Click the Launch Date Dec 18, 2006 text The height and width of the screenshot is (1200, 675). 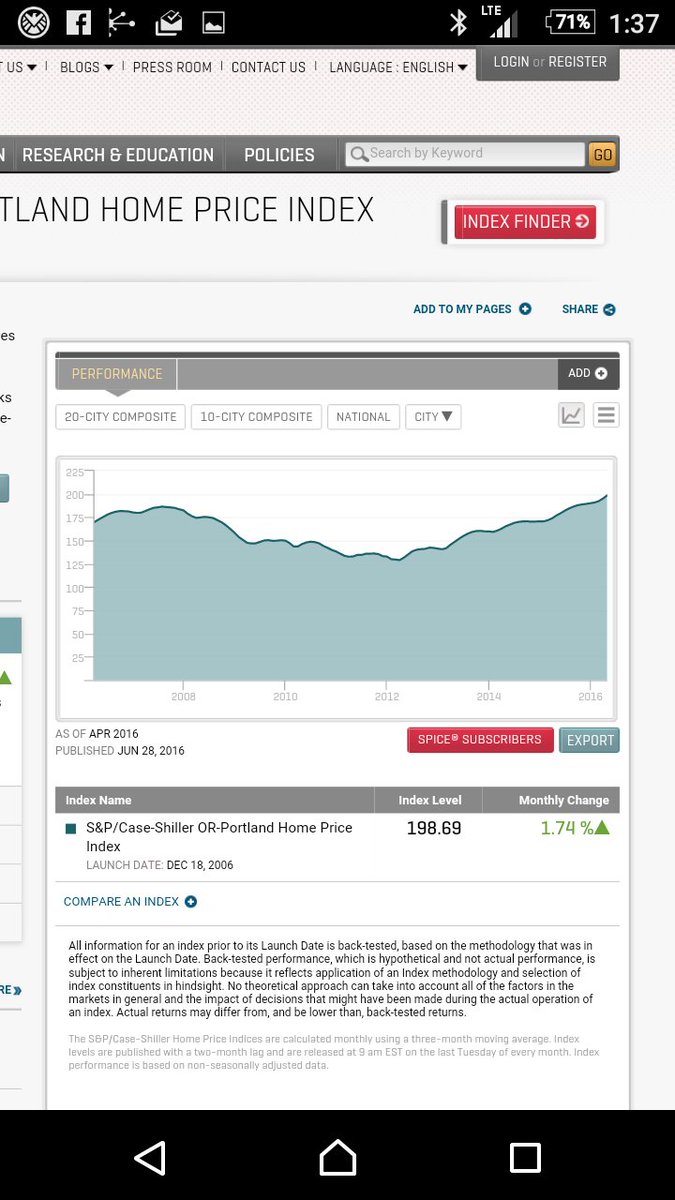click(160, 865)
